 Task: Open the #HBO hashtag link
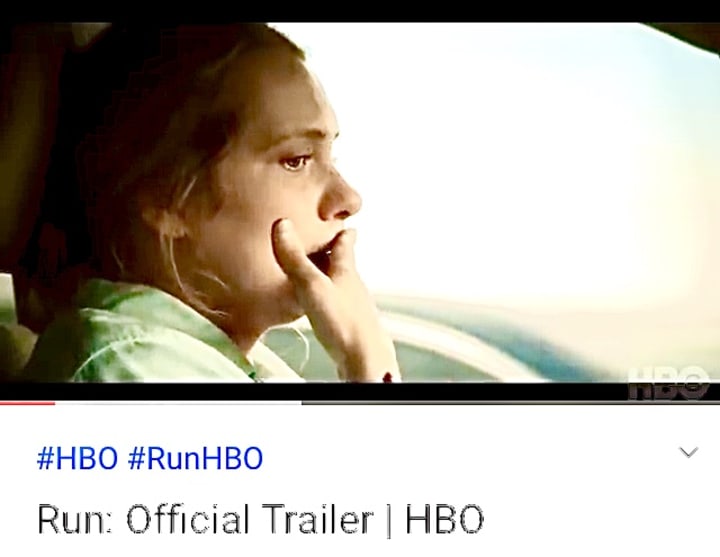click(77, 458)
